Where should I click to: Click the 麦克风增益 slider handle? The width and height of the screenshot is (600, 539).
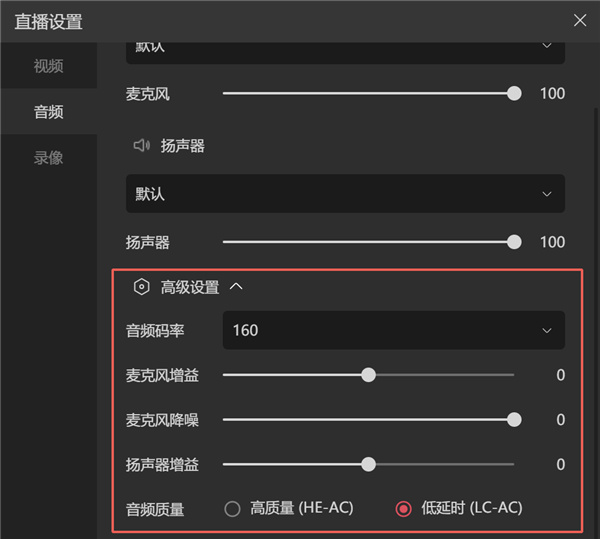pyautogui.click(x=368, y=375)
